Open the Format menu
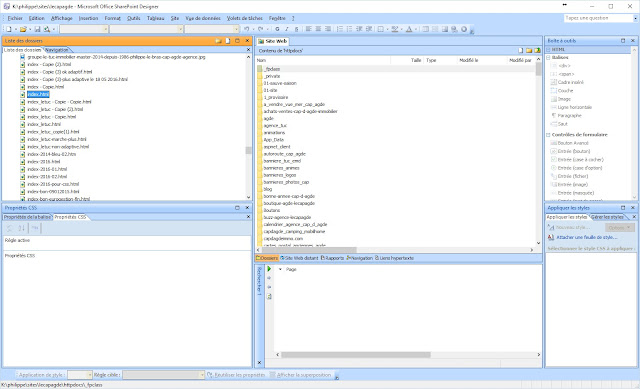Screen dimensions: 640x389 click(113, 18)
